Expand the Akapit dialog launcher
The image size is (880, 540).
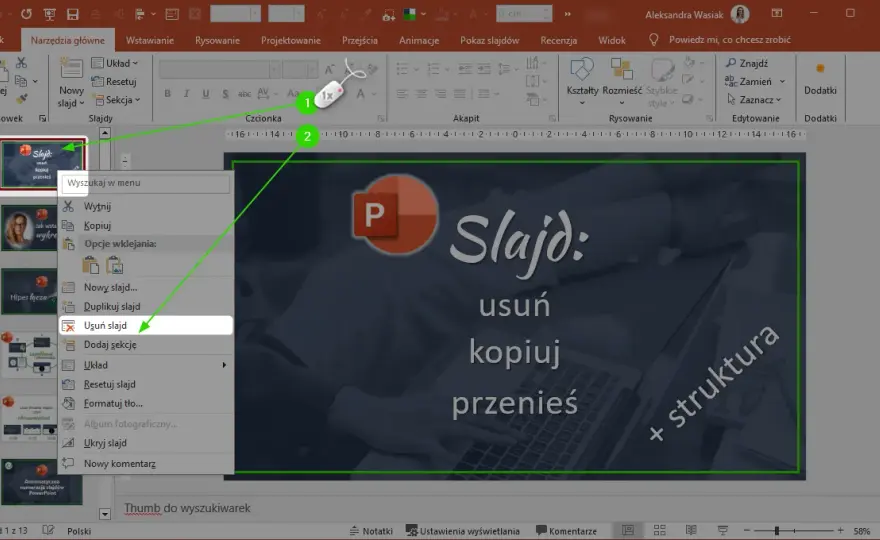552,118
